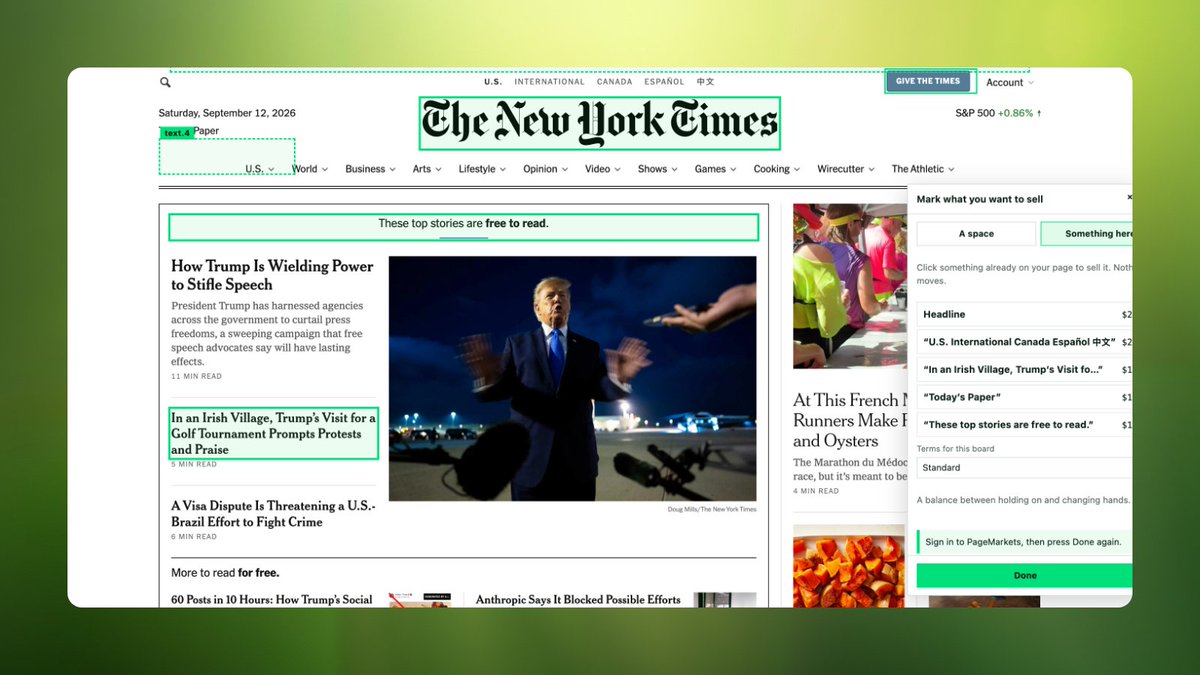
Task: Click The New York Times masthead logo
Action: coord(599,123)
